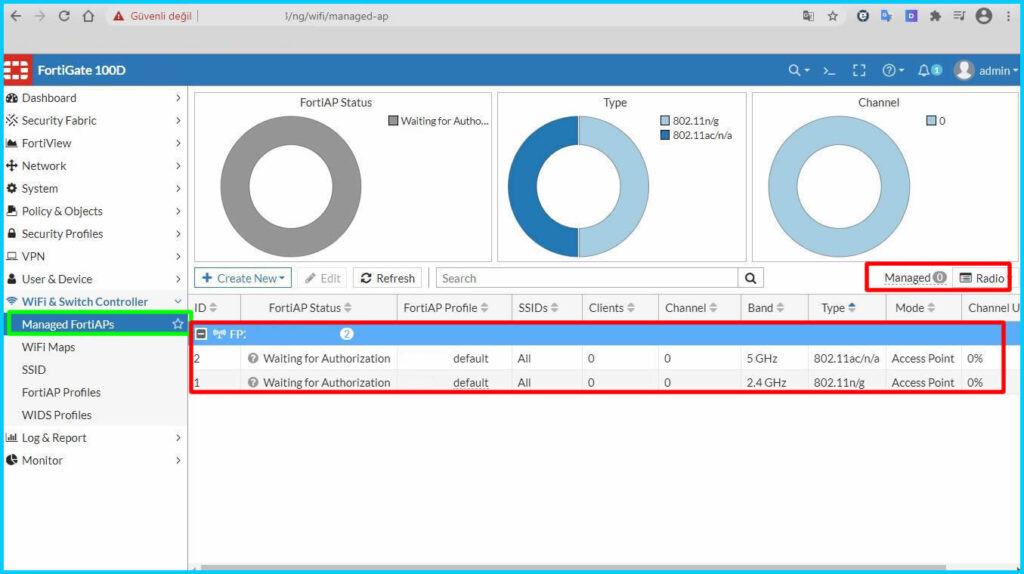The image size is (1024, 574).
Task: Expand Security Fabric menu
Action: click(x=93, y=121)
